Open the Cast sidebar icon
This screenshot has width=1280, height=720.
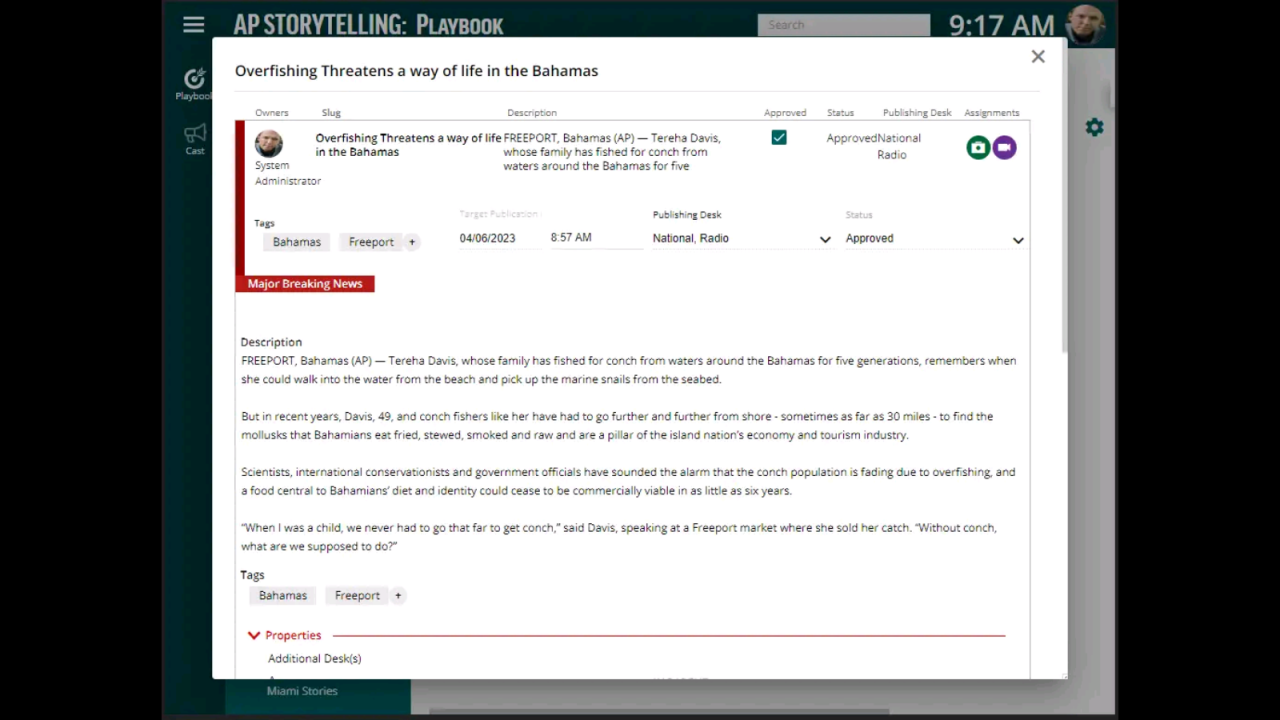click(195, 139)
